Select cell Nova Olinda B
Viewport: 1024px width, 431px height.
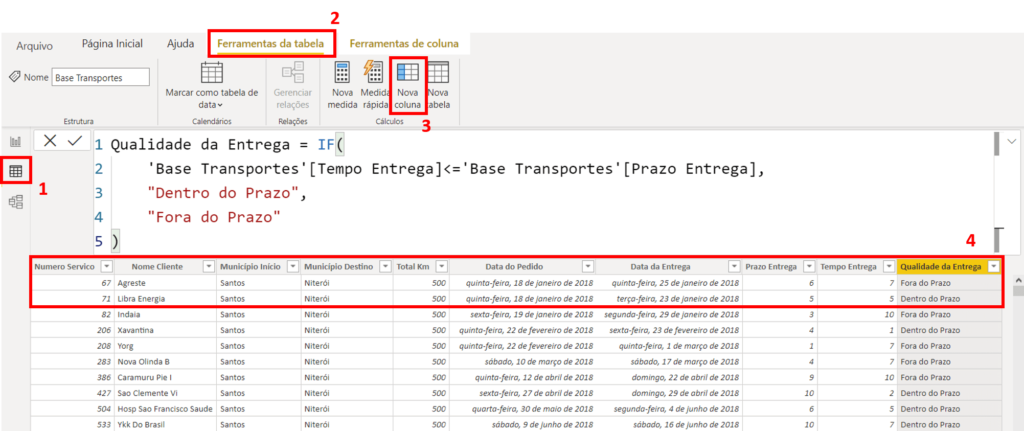pos(166,361)
